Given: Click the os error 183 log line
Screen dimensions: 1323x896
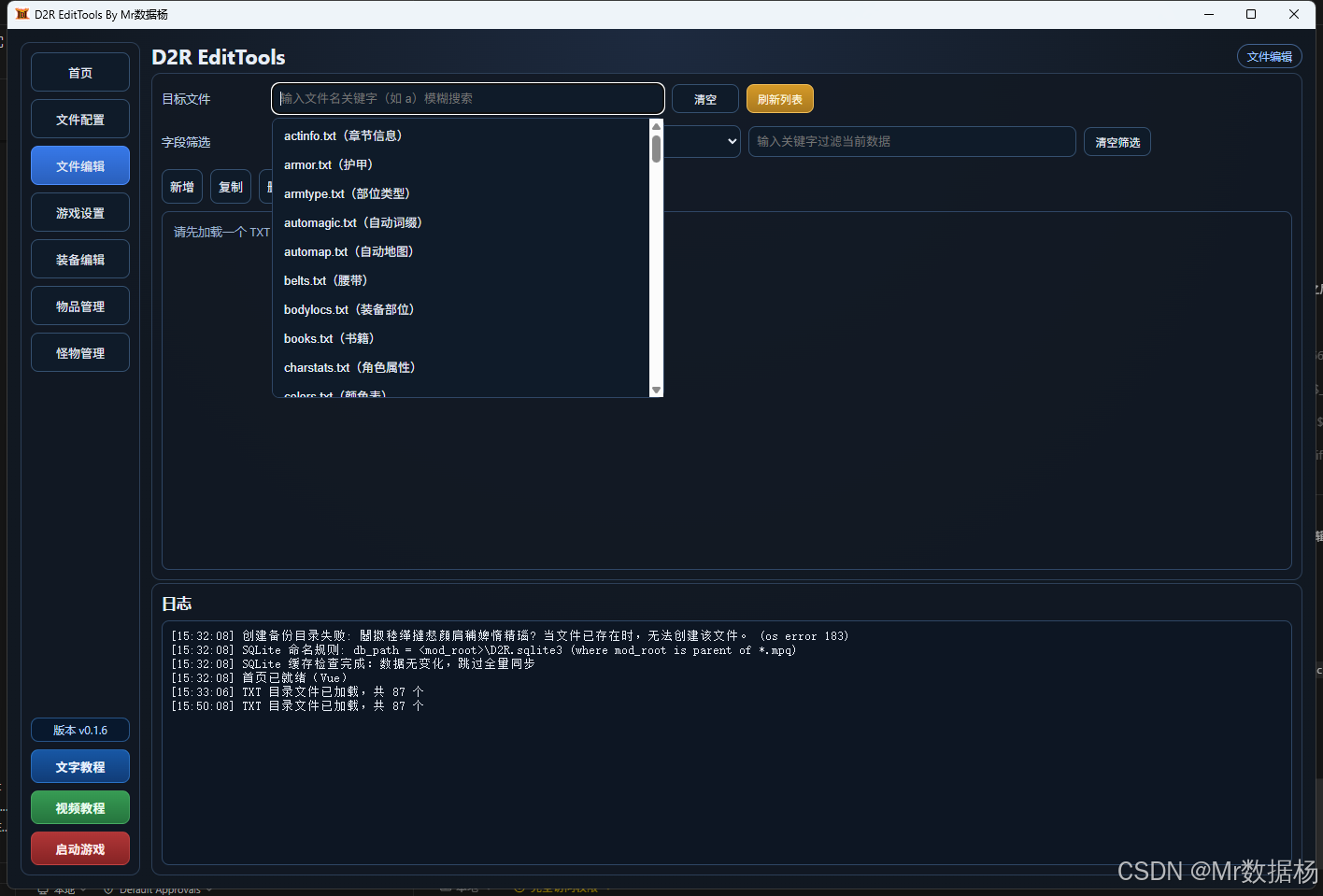Looking at the screenshot, I should coord(510,636).
